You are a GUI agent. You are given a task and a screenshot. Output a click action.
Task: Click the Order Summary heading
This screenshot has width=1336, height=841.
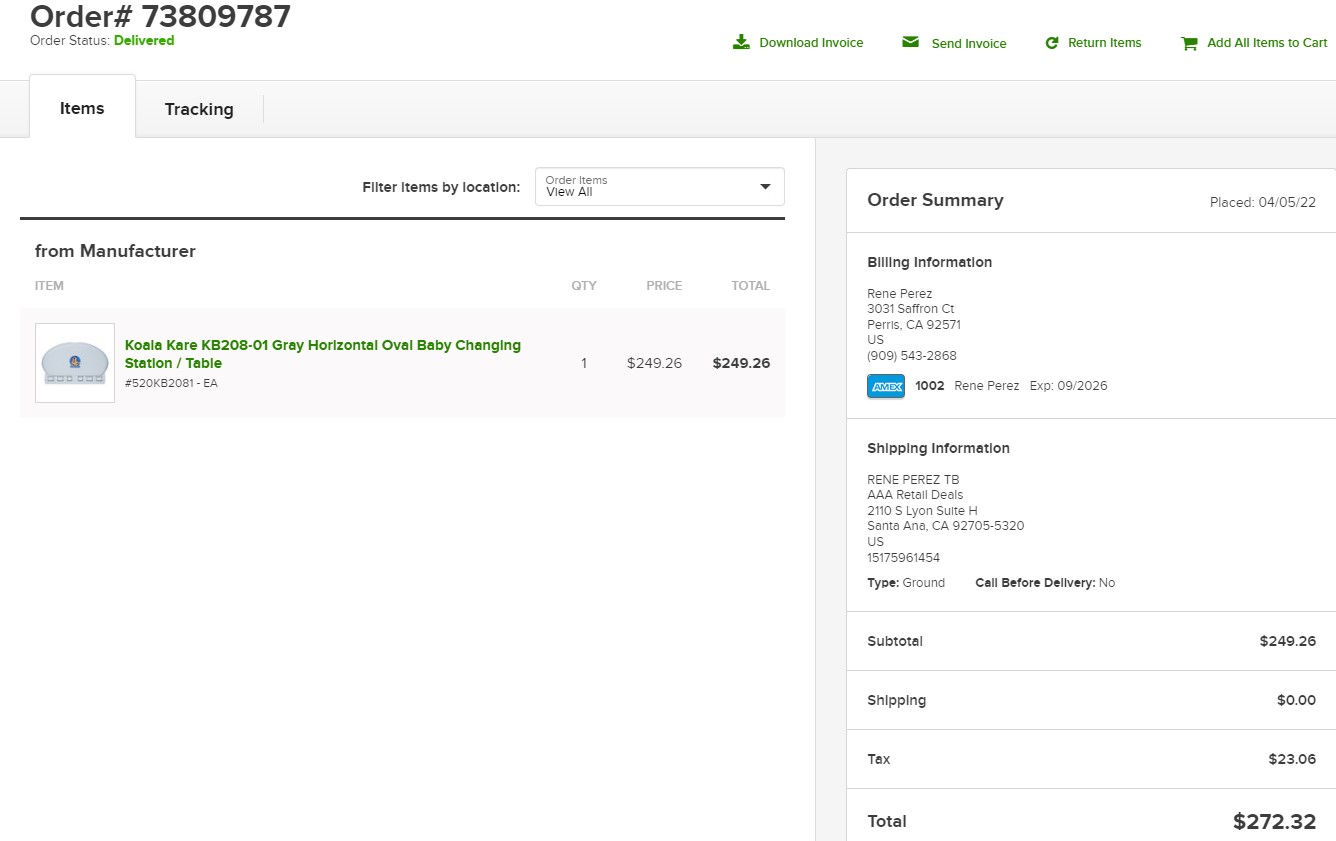click(935, 200)
